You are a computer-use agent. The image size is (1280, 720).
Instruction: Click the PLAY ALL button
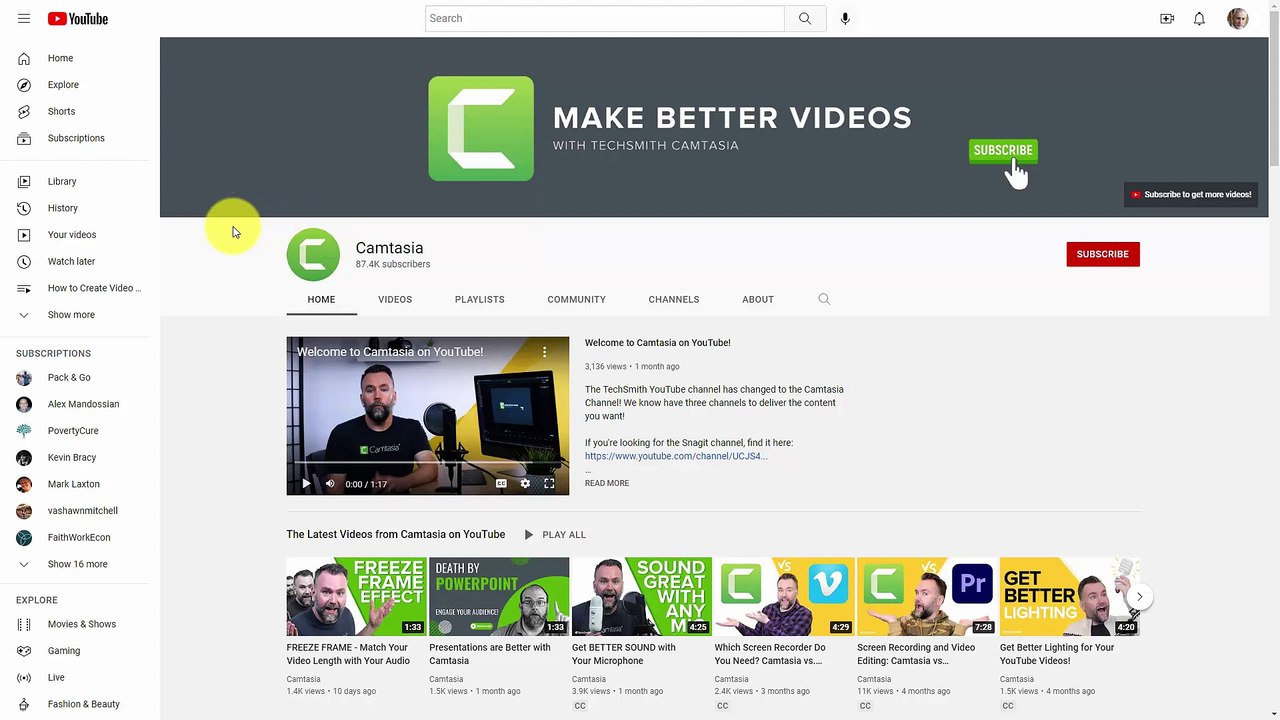tap(555, 535)
